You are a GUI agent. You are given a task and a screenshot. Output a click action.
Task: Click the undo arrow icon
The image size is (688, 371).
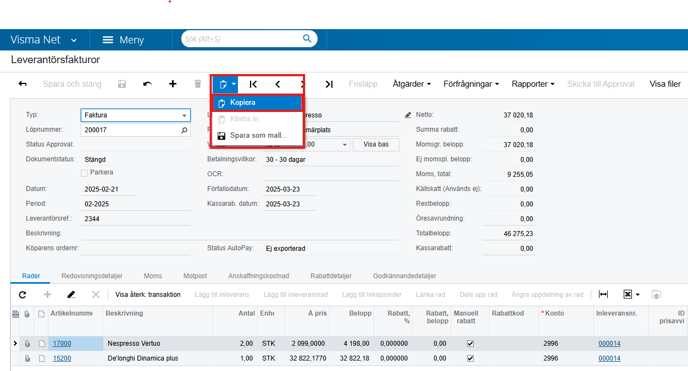[x=147, y=84]
